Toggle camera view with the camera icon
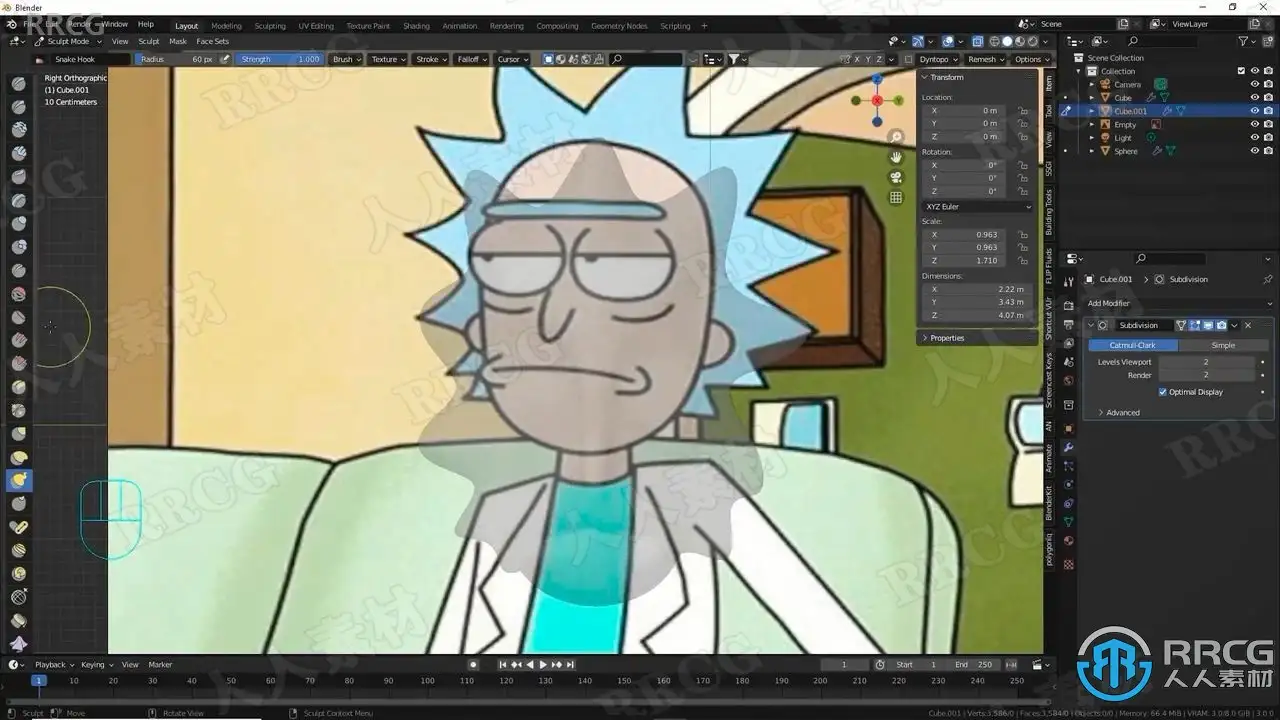This screenshot has width=1280, height=720. (x=896, y=177)
